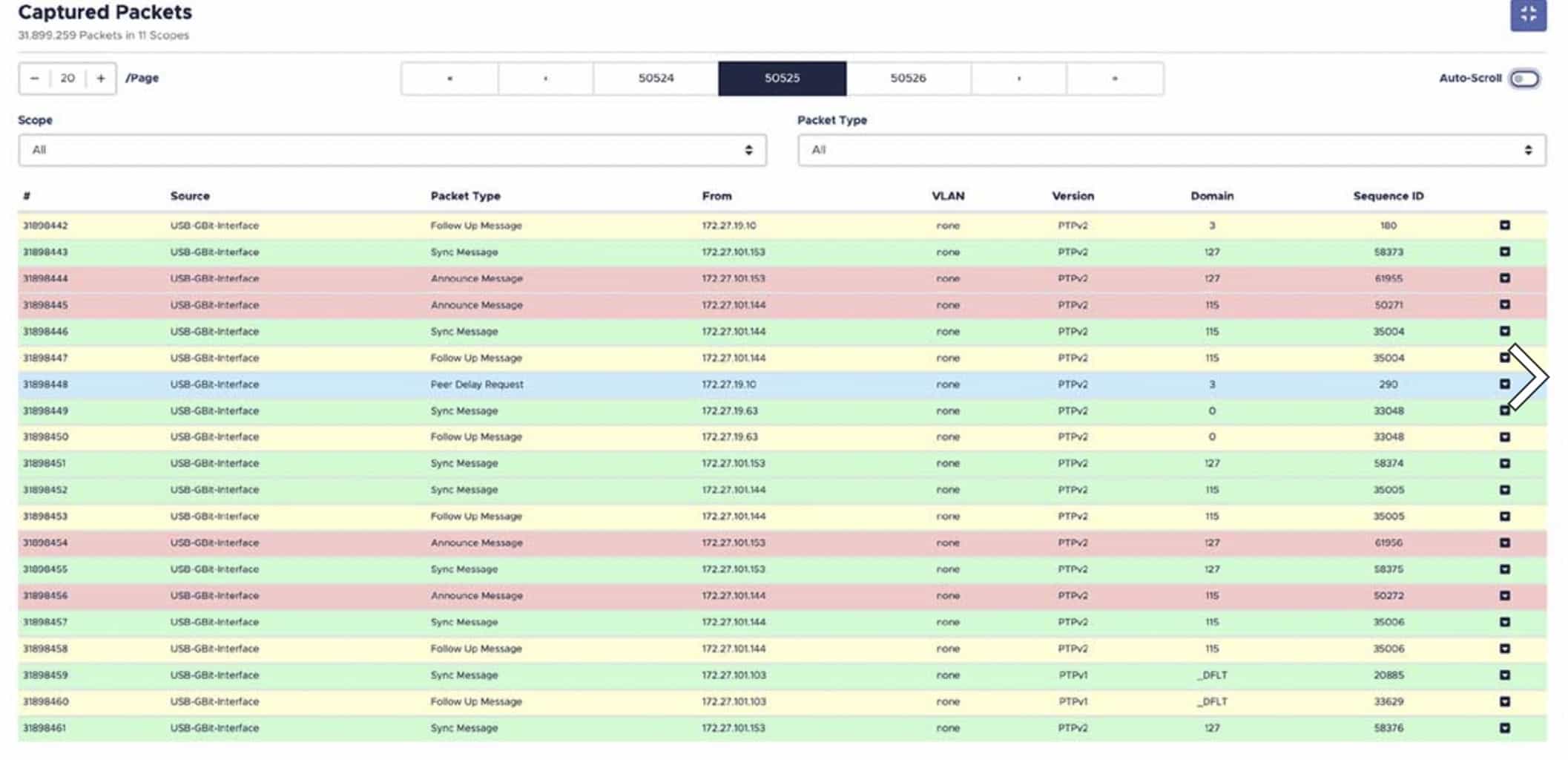The image size is (1568, 760).
Task: Expand details icon for packet 31898451
Action: [1504, 464]
